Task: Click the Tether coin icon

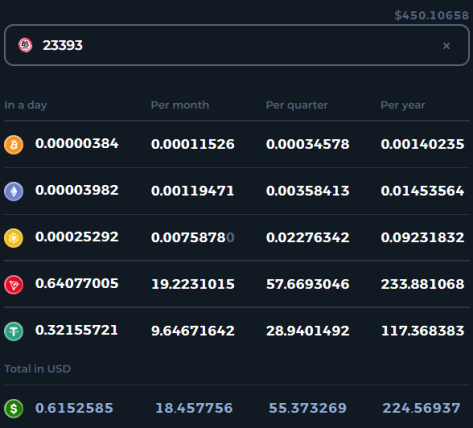Action: (x=14, y=331)
